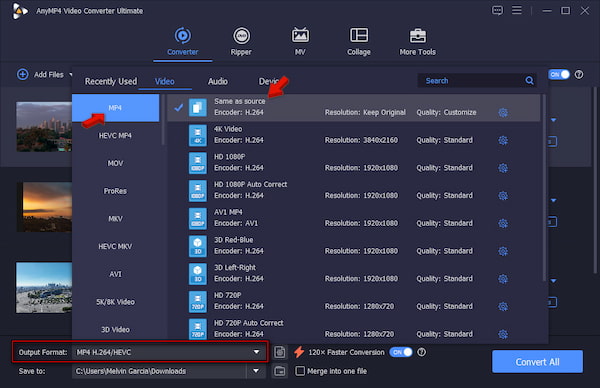Screen dimensions: 600x388
Task: Select HEVC MP4 format
Action: pyautogui.click(x=115, y=135)
